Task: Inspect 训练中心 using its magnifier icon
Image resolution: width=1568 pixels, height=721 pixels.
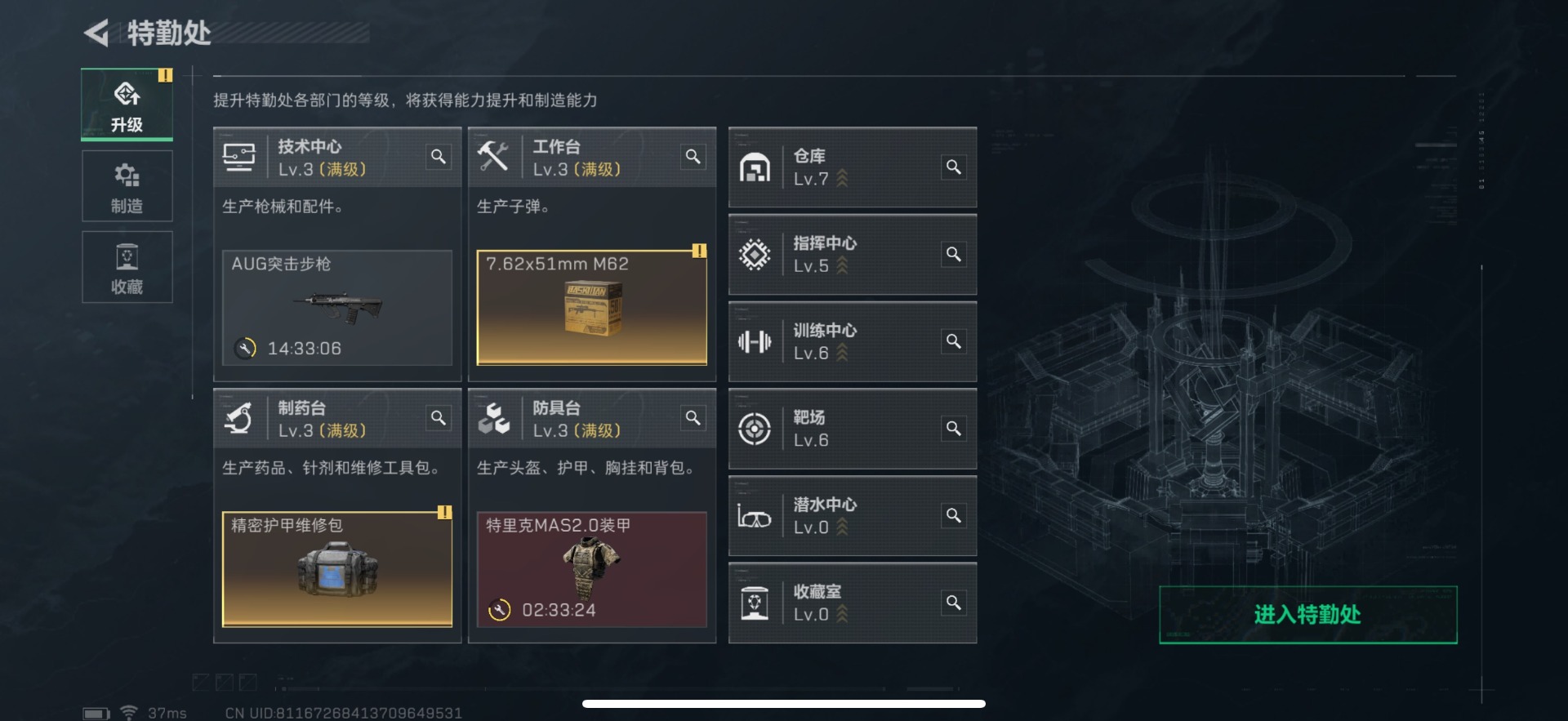Action: click(953, 341)
